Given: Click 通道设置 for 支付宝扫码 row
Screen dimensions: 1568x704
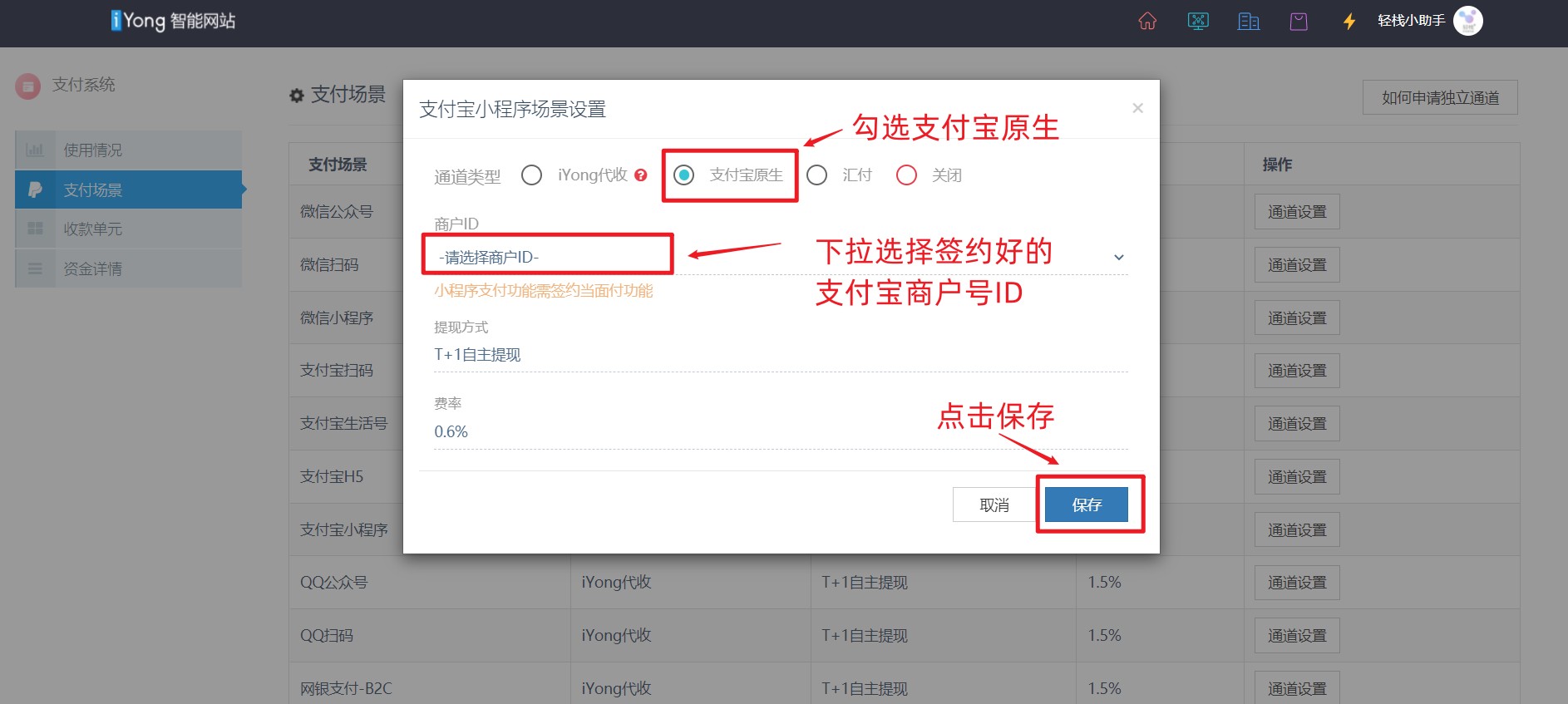Looking at the screenshot, I should coord(1297,371).
